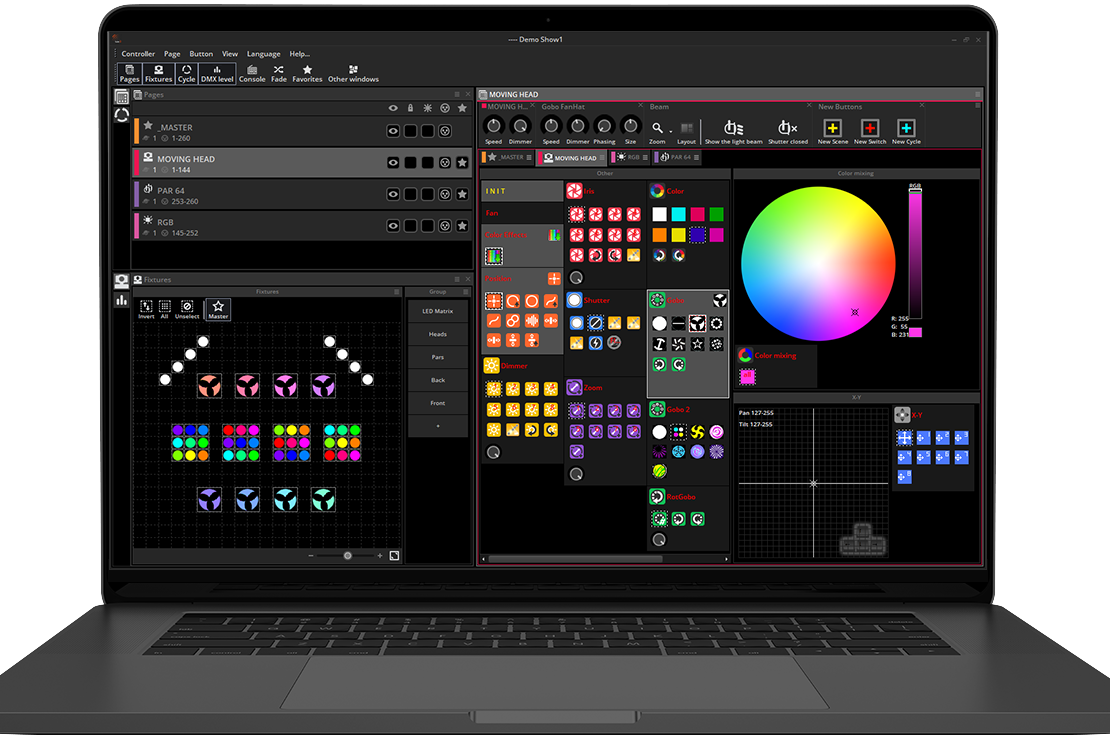Click the Show the light beam icon
Screen dimensions: 1110x740
[733, 129]
